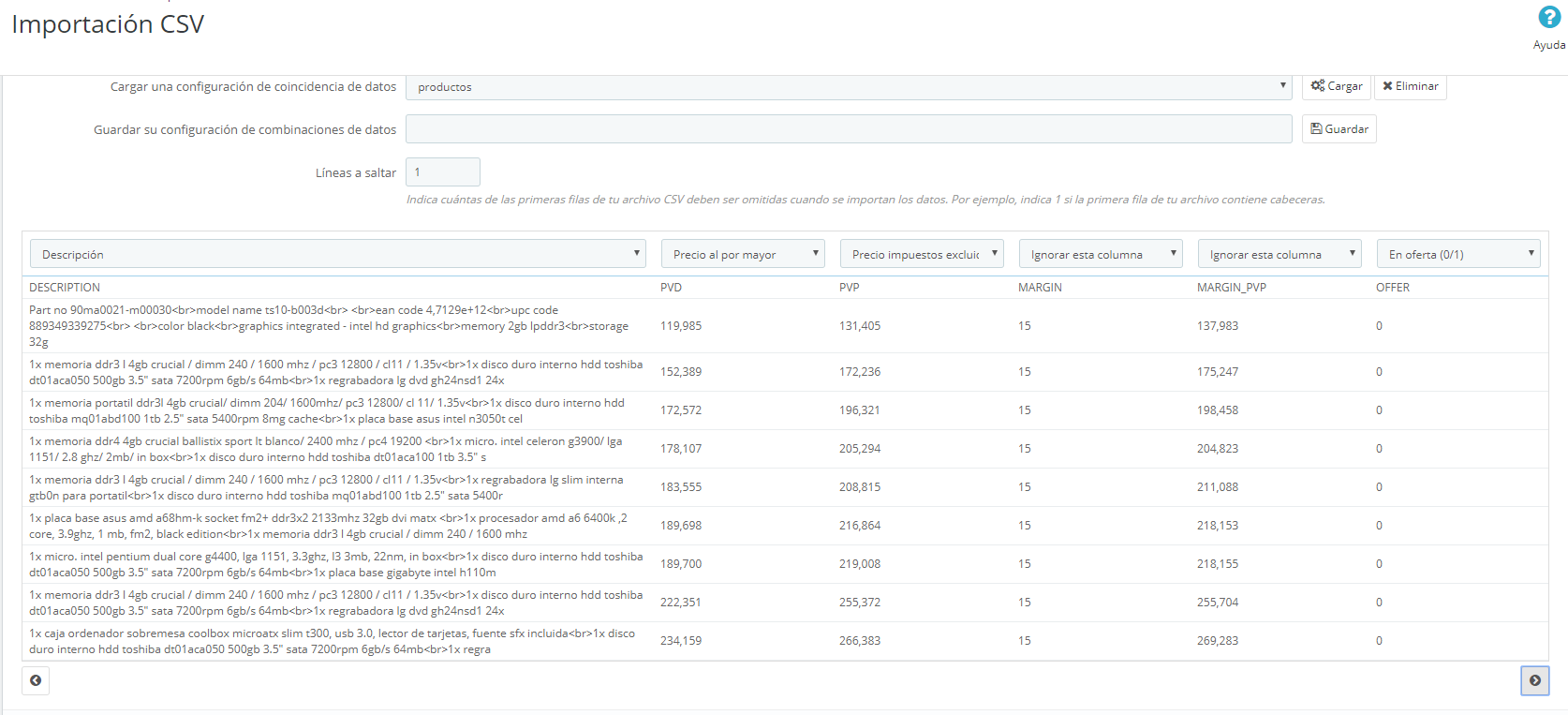
Task: Open the Descripción column mapping dropdown
Action: coord(338,254)
